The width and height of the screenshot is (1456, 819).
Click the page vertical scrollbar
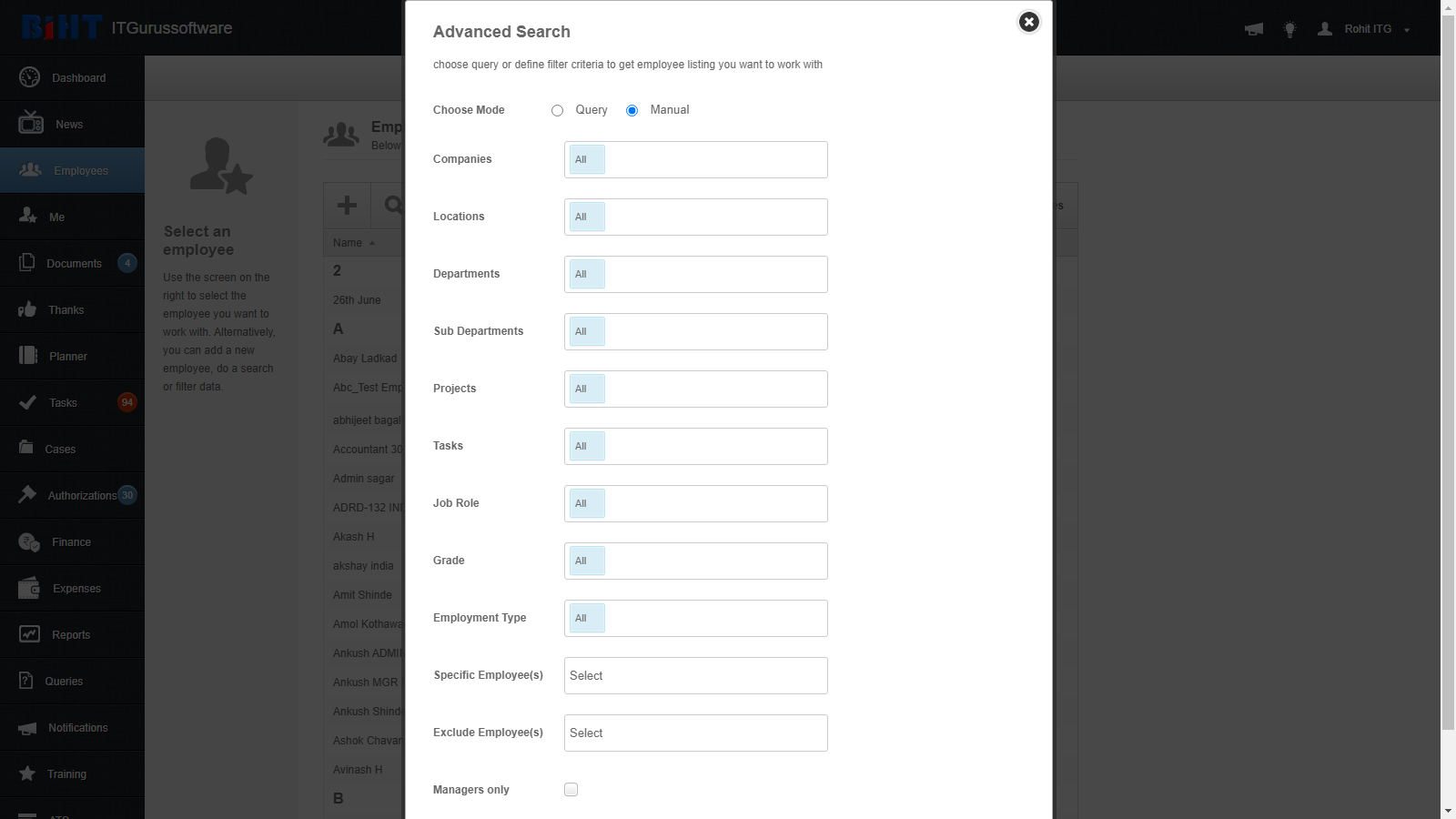point(1448,373)
